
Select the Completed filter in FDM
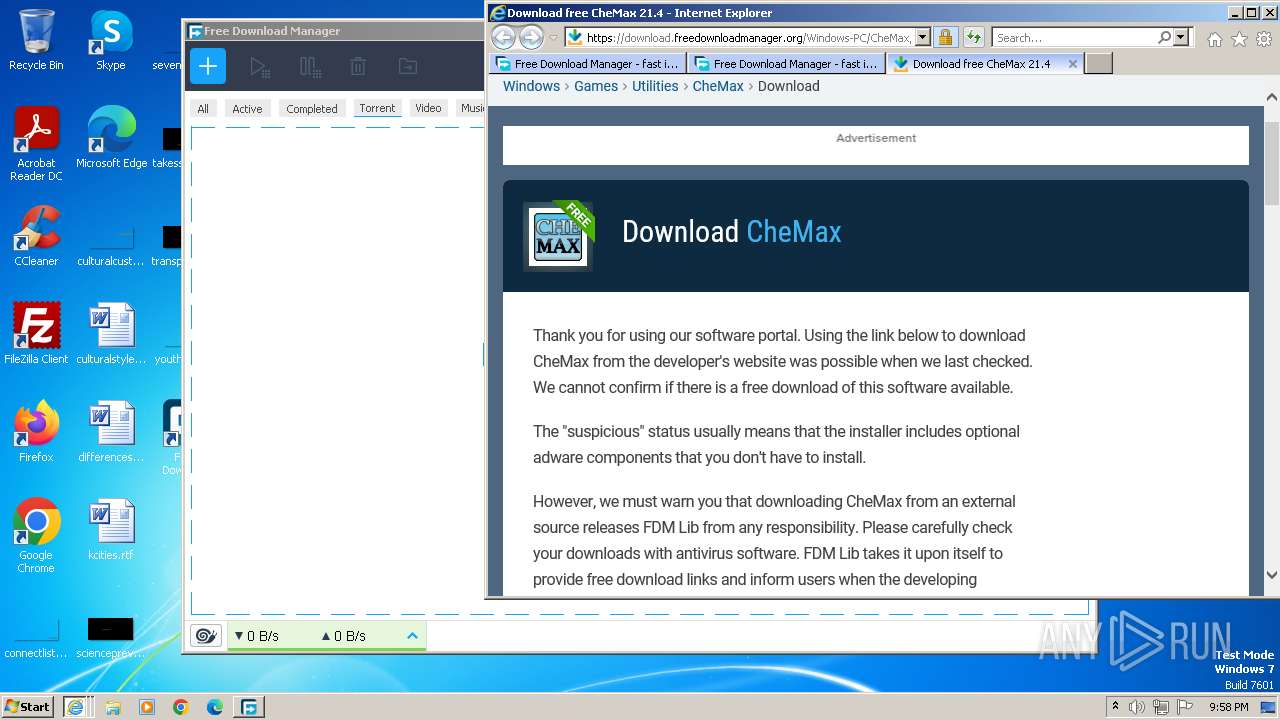tap(312, 109)
